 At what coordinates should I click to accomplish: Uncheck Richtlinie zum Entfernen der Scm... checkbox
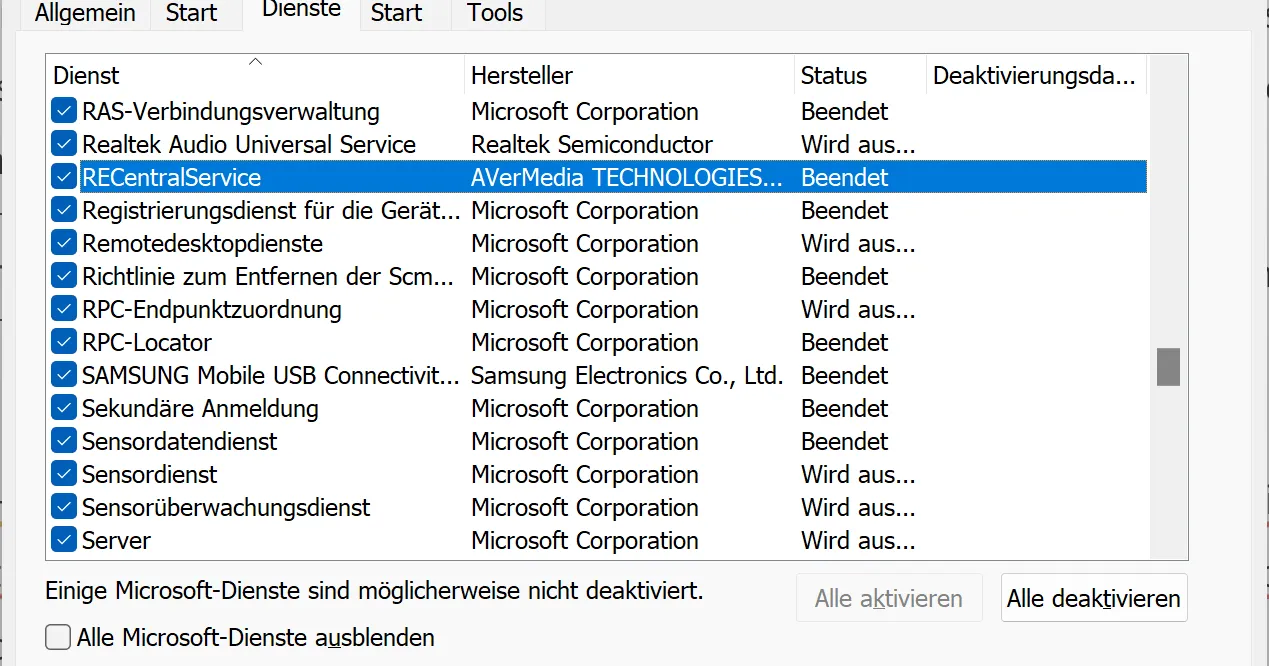[64, 276]
